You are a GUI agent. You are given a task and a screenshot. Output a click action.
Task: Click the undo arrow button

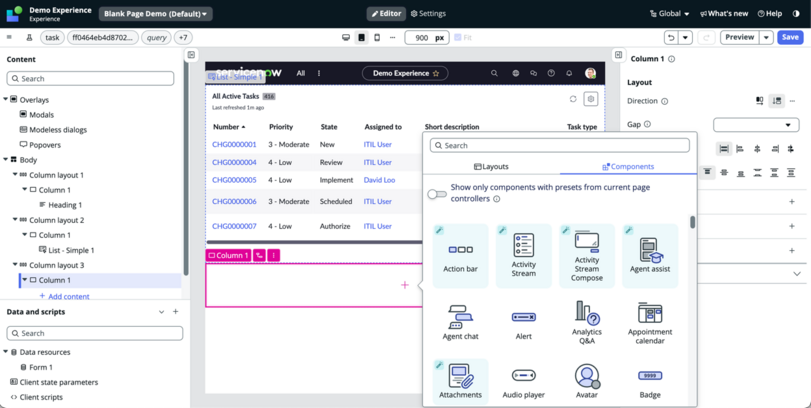671,38
